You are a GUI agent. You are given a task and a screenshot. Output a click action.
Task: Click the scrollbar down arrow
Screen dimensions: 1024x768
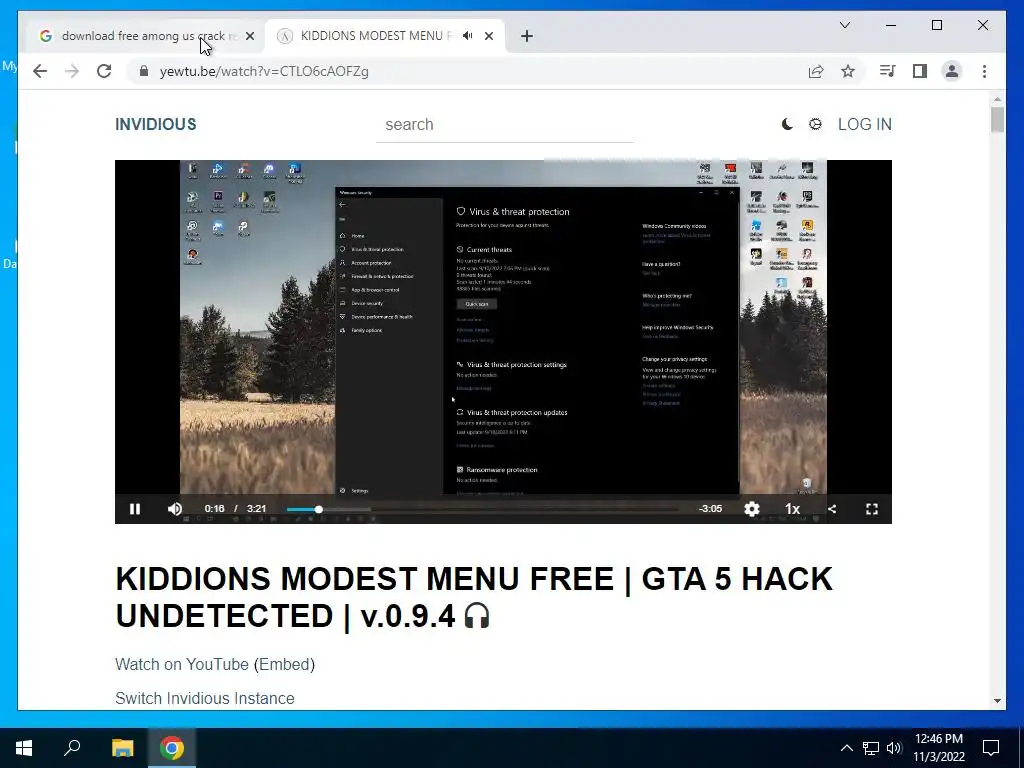pos(997,701)
